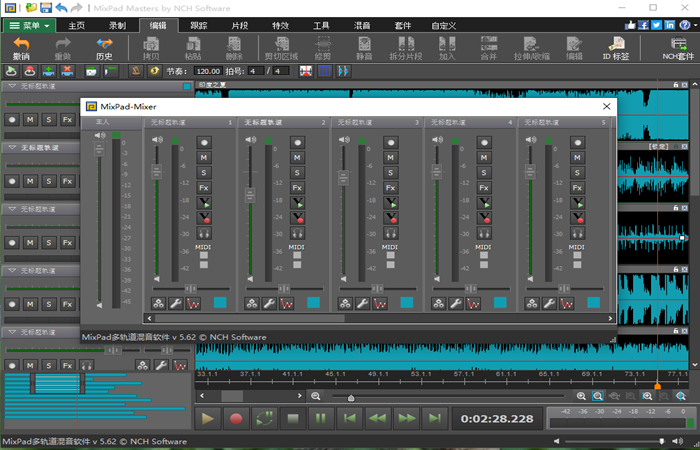
Task: Click the mixer horizontal scrollbar right arrow
Action: (610, 318)
